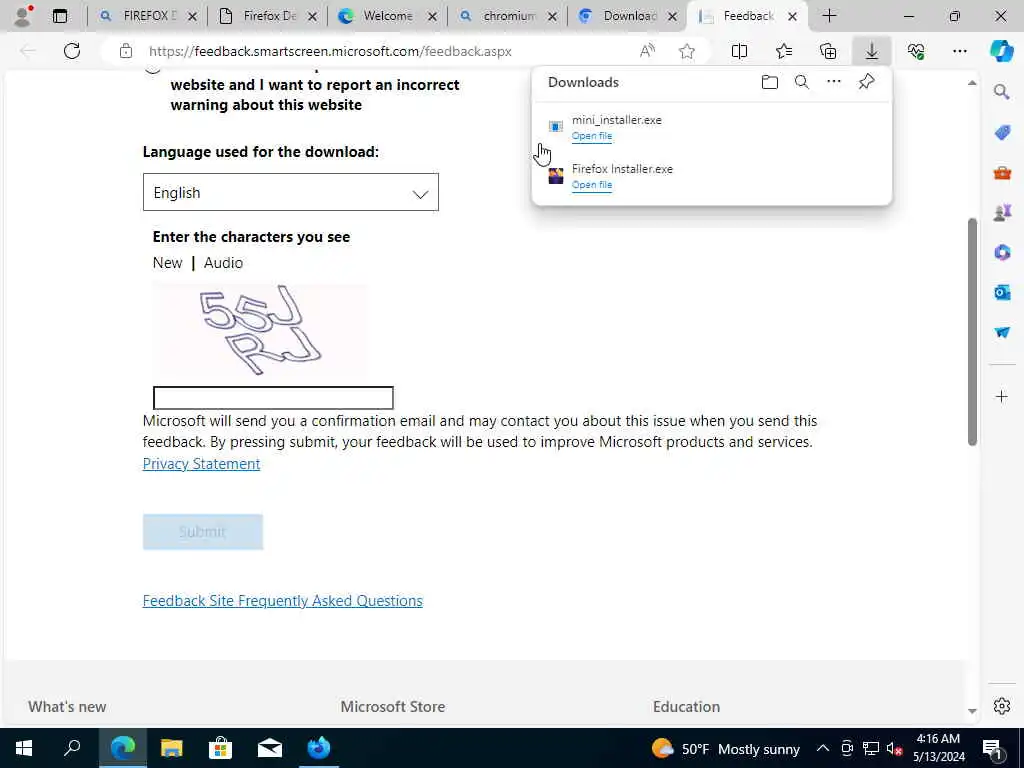
Task: Open downloads folder icon in Downloads panel
Action: tap(770, 82)
